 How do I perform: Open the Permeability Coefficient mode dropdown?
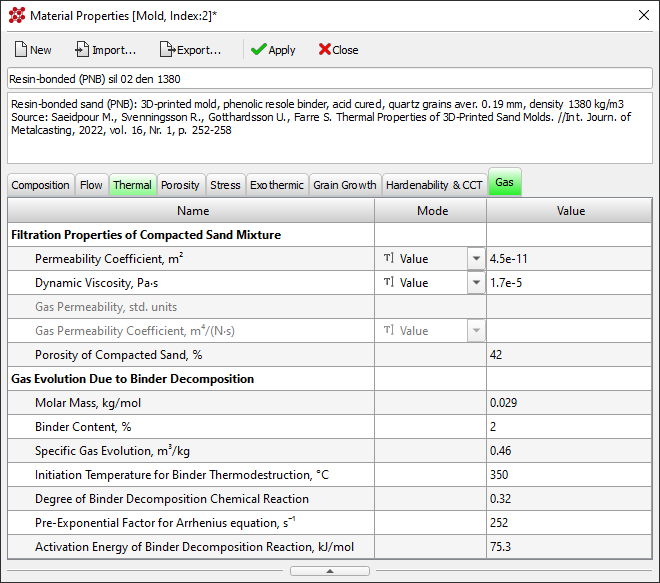pyautogui.click(x=475, y=259)
